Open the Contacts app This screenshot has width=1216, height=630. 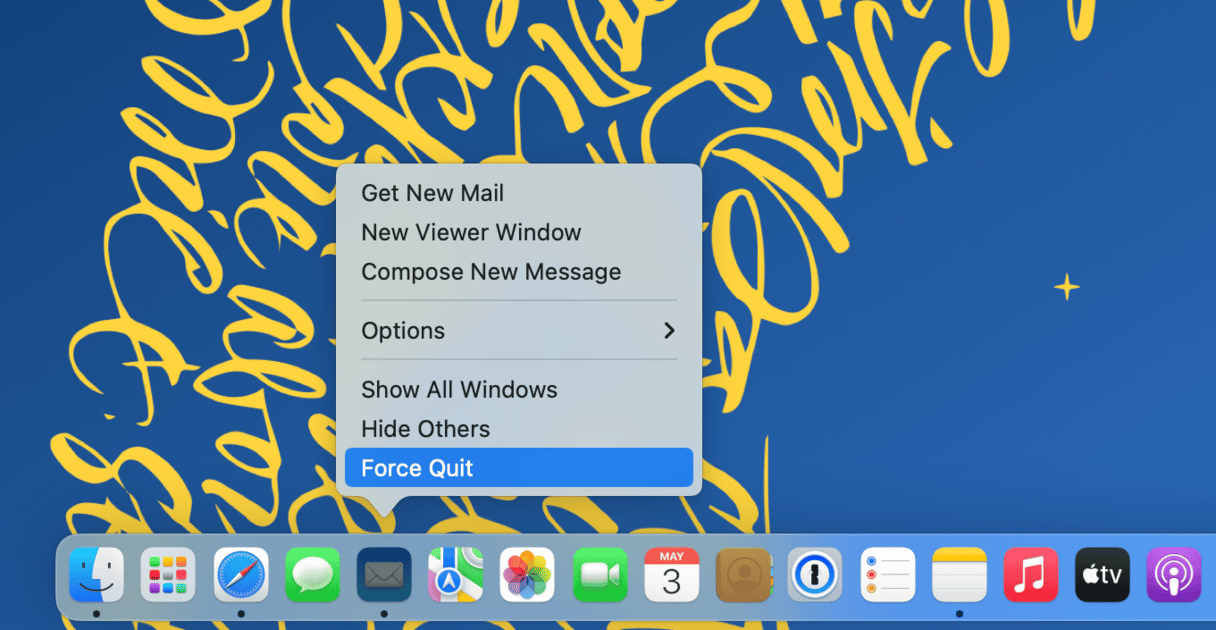(743, 575)
